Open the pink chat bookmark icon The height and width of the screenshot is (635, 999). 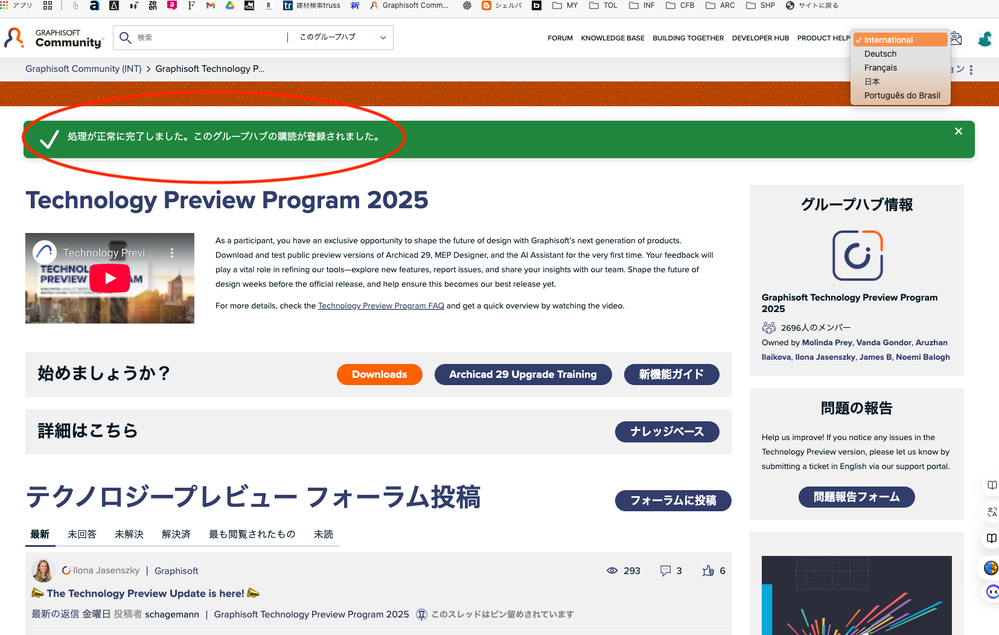(172, 6)
